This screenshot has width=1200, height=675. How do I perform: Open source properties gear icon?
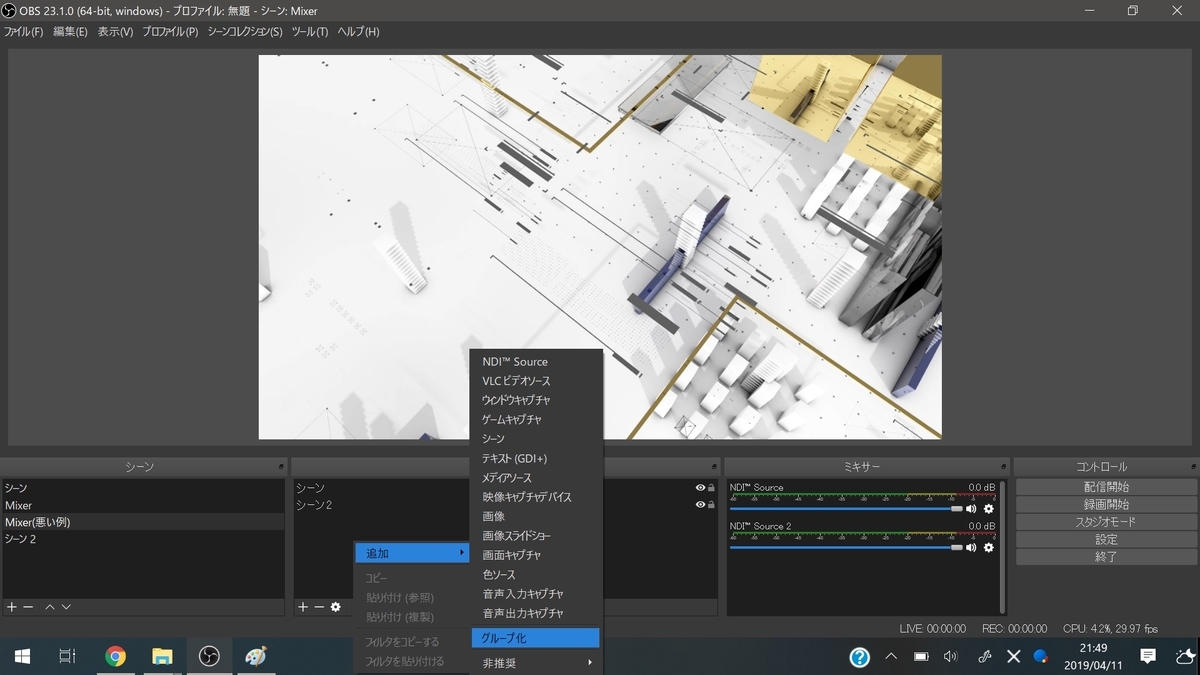pos(336,607)
